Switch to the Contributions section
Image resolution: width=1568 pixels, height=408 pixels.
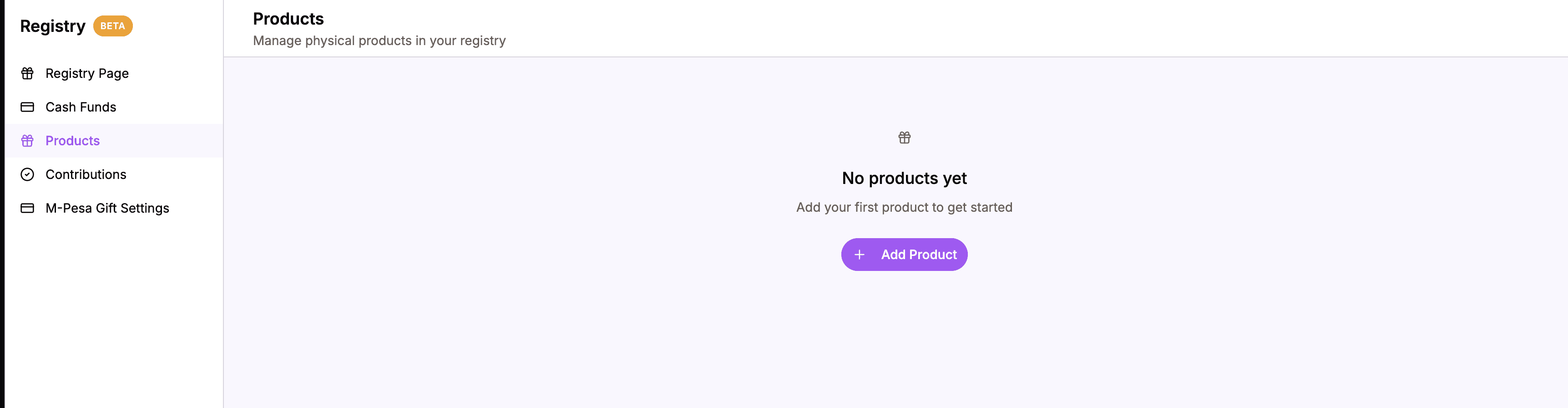click(86, 174)
